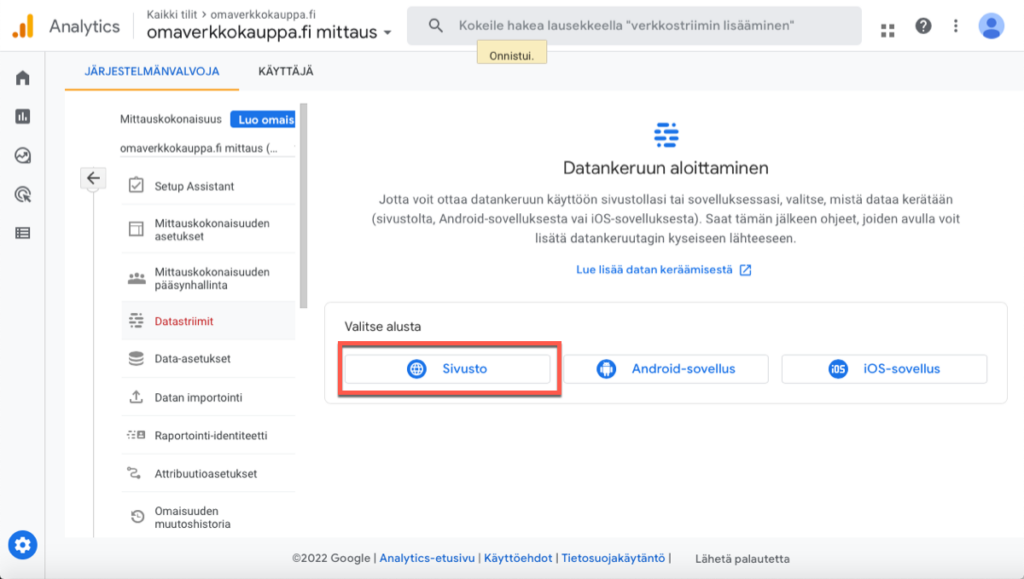This screenshot has height=579, width=1024.
Task: Open the Help question mark icon
Action: (923, 26)
